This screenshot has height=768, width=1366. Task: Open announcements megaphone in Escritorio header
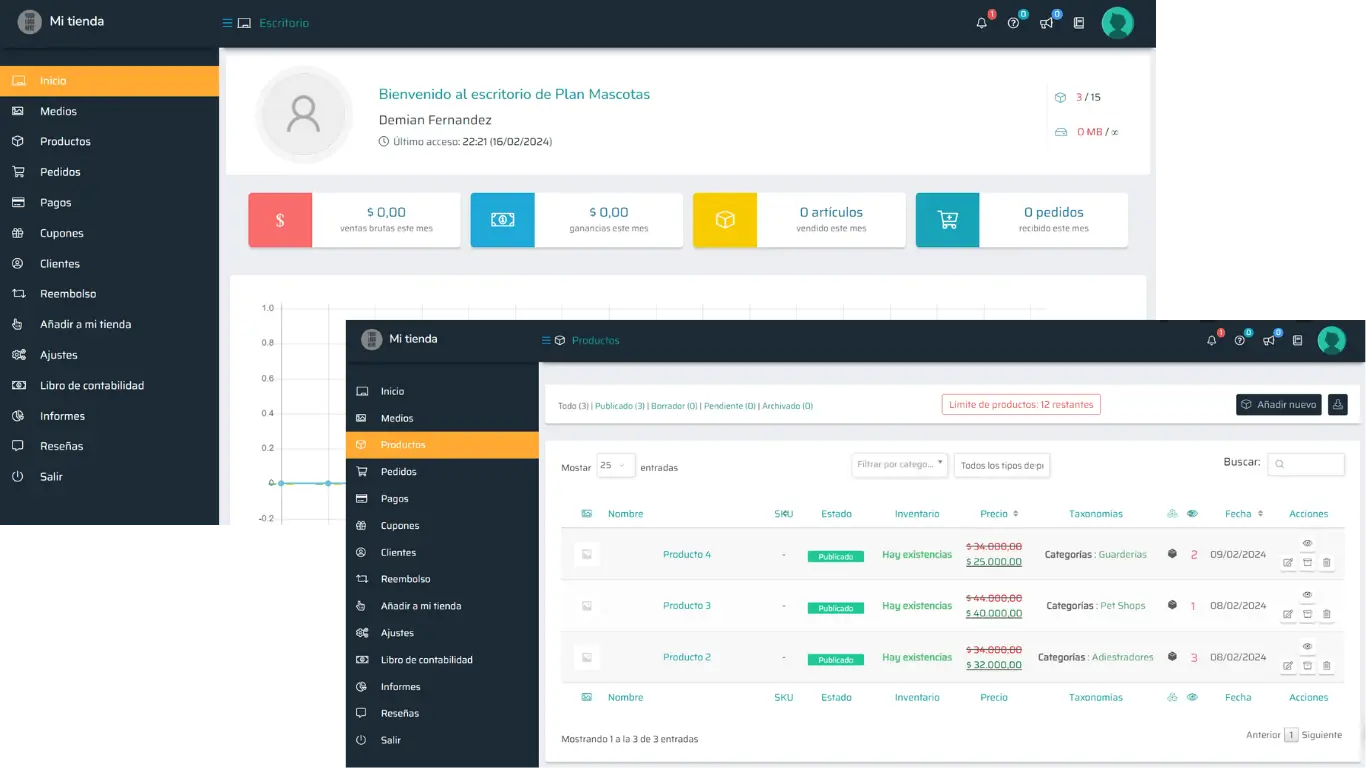1046,23
